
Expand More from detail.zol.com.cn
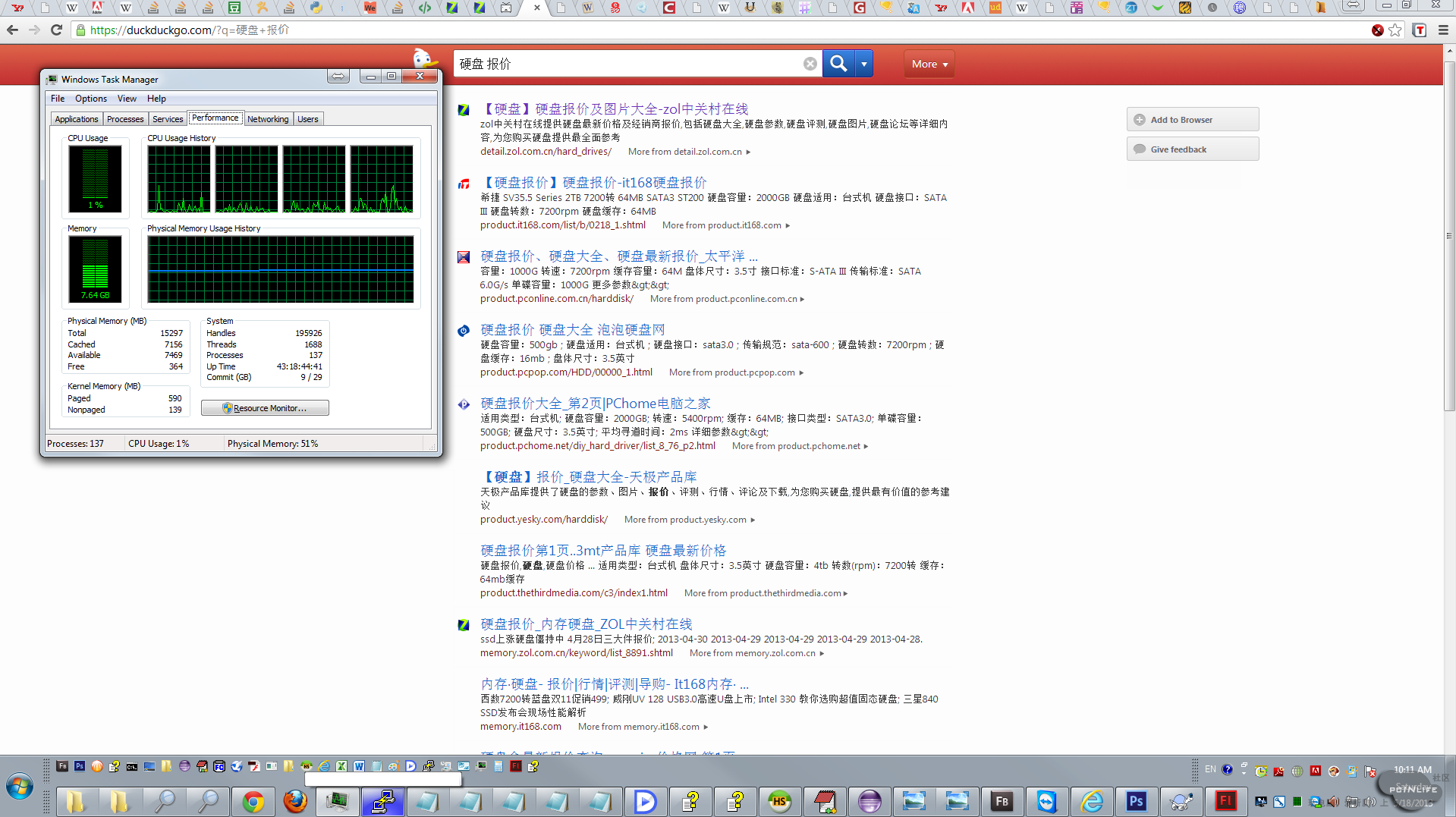click(x=689, y=152)
